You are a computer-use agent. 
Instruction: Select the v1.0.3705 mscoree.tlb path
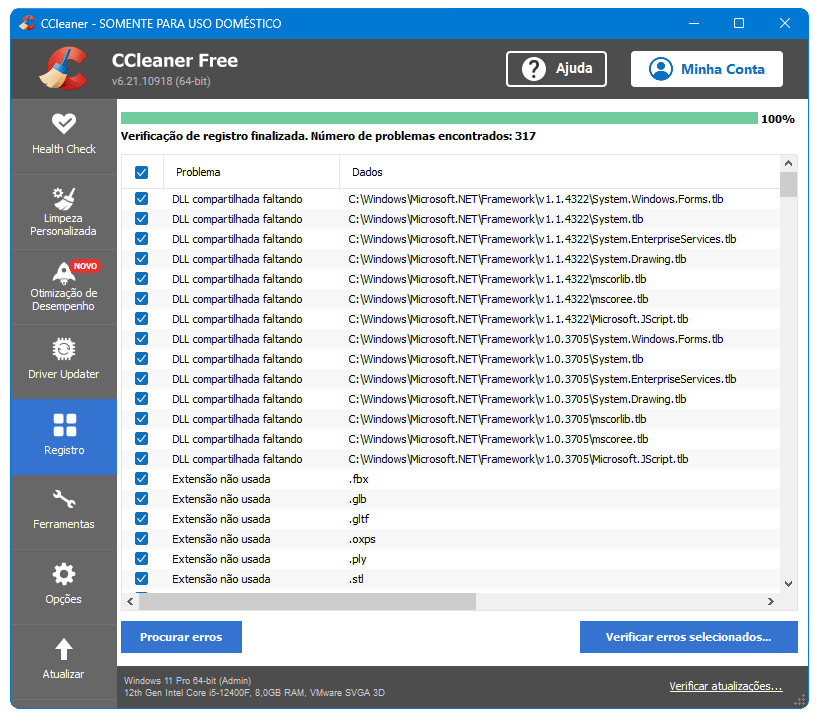click(498, 439)
